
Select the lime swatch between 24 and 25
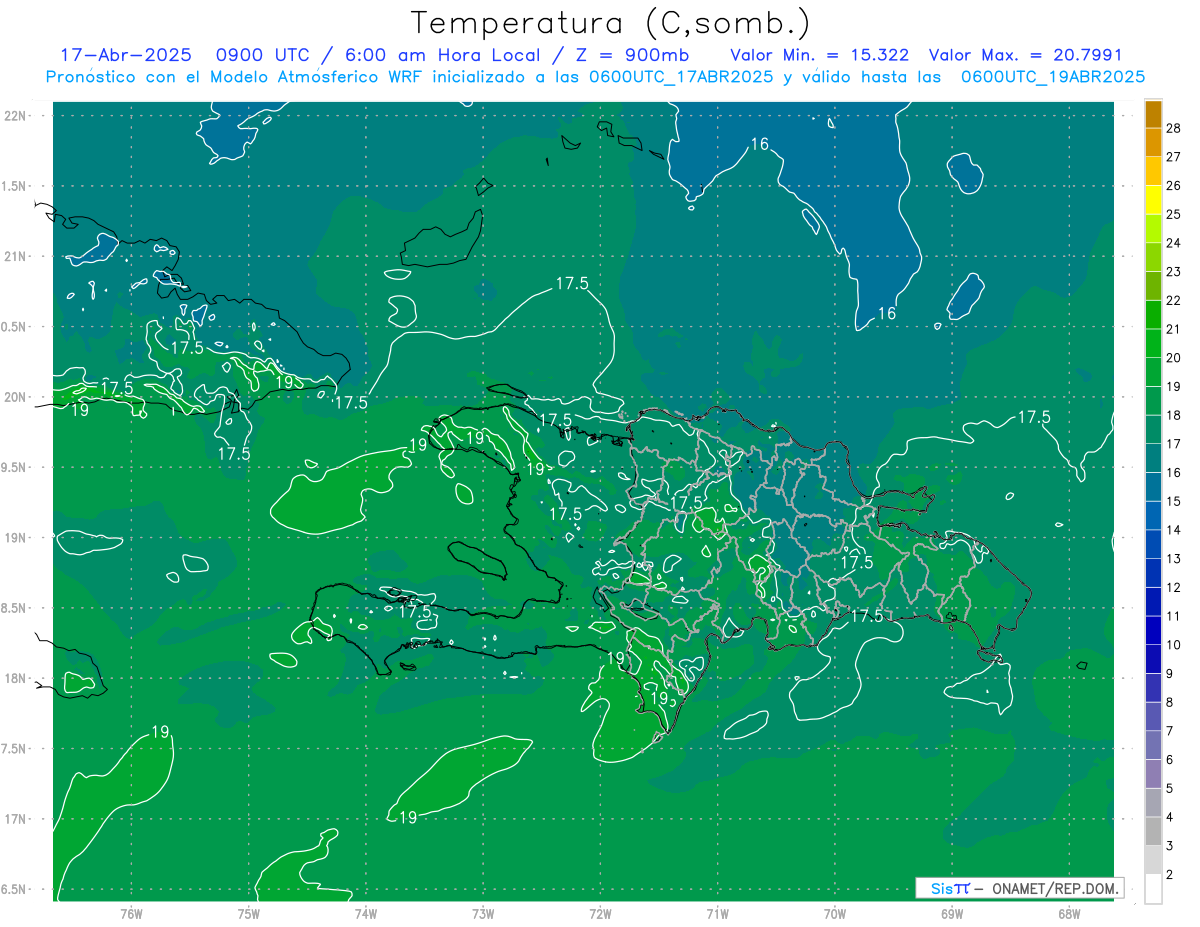point(1153,229)
